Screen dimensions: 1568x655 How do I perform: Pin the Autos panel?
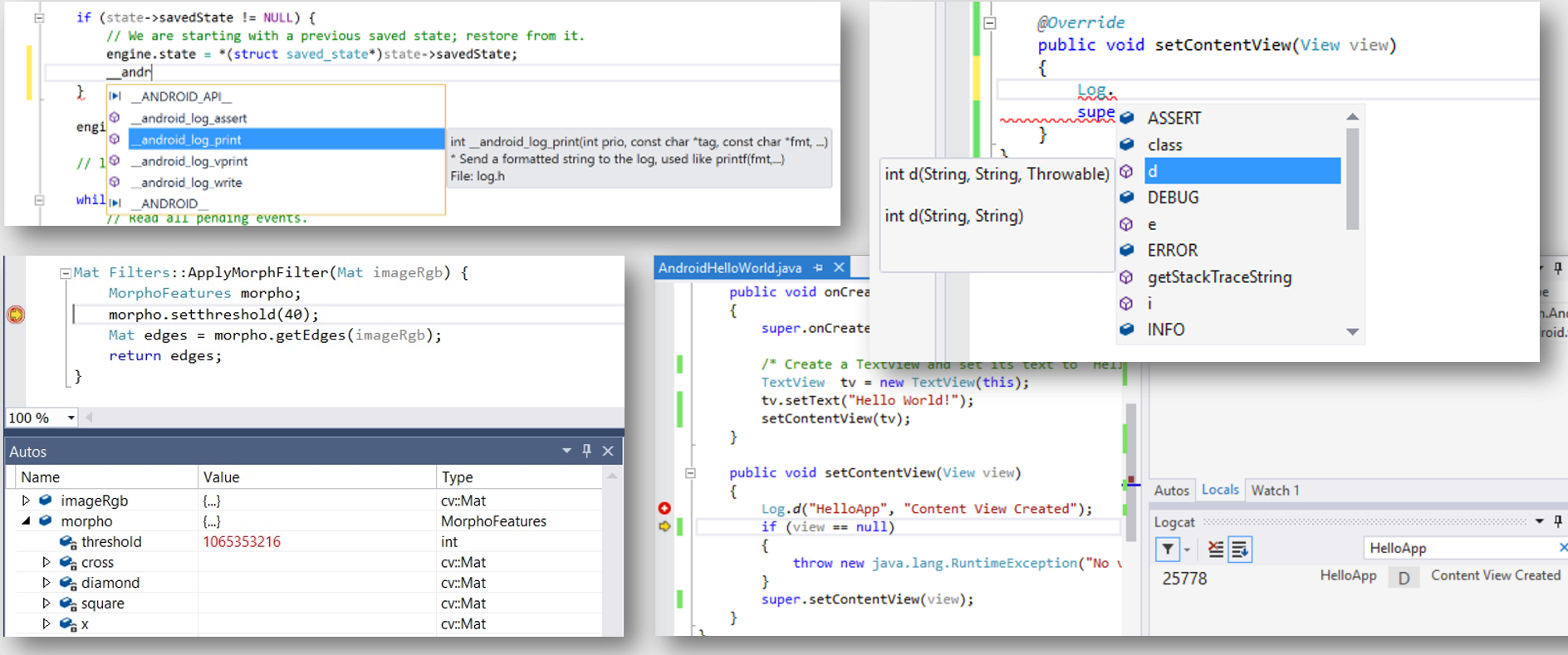point(587,451)
